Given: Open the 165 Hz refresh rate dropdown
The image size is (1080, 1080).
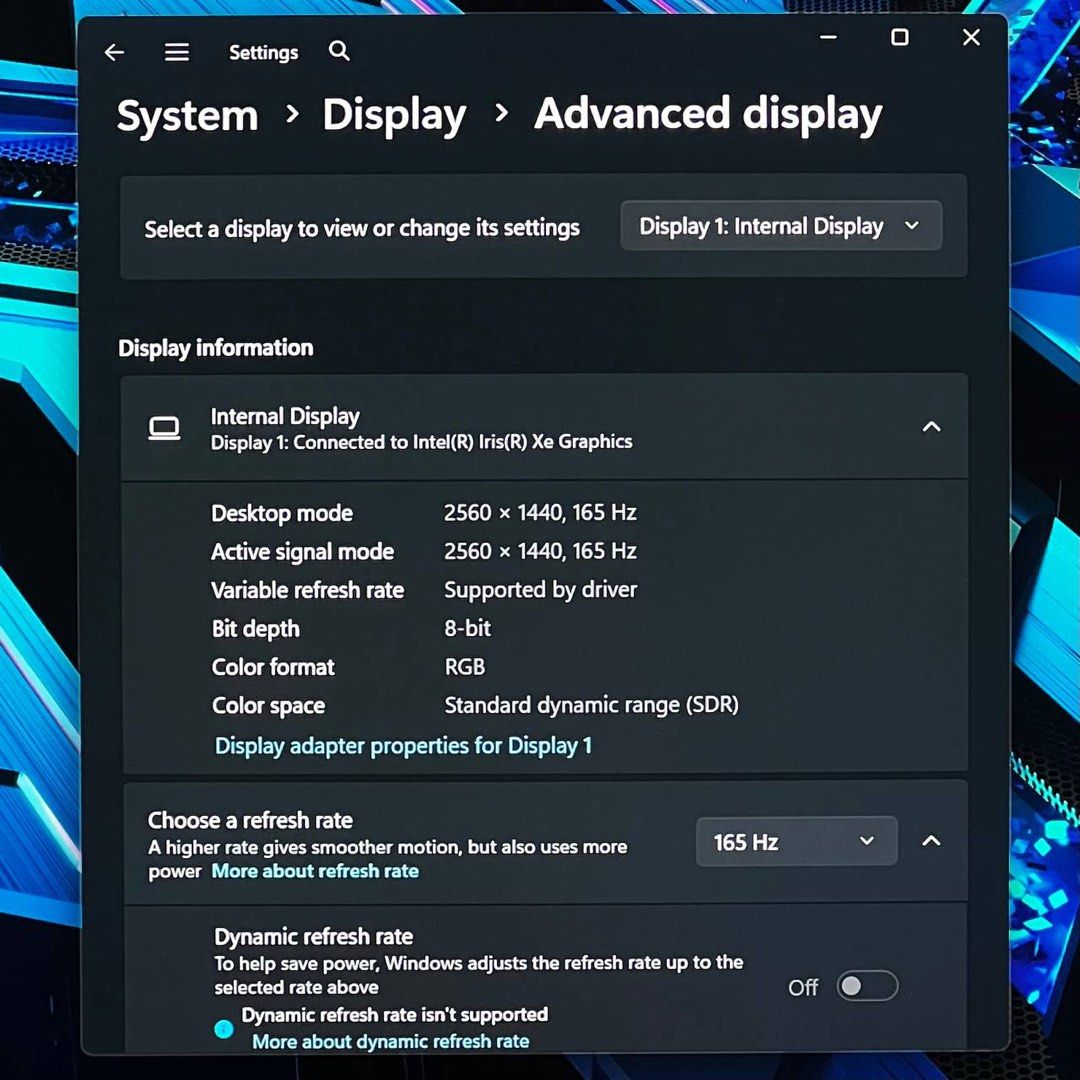Looking at the screenshot, I should click(x=795, y=841).
